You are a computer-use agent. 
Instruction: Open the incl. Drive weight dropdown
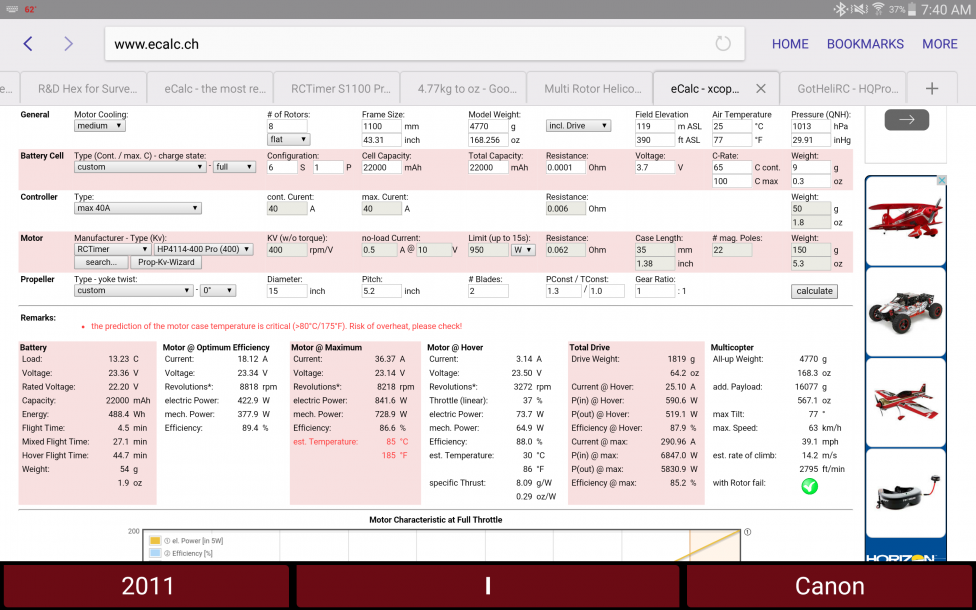[578, 126]
